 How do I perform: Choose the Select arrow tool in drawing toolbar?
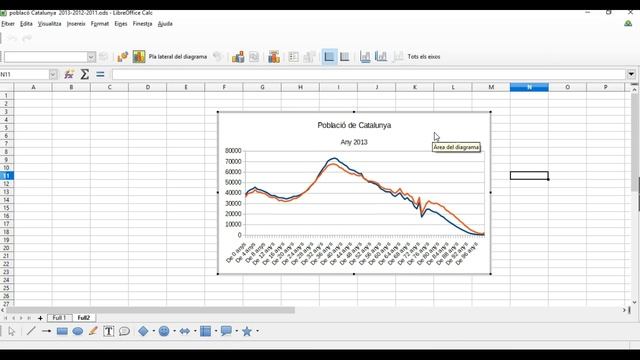(11, 331)
